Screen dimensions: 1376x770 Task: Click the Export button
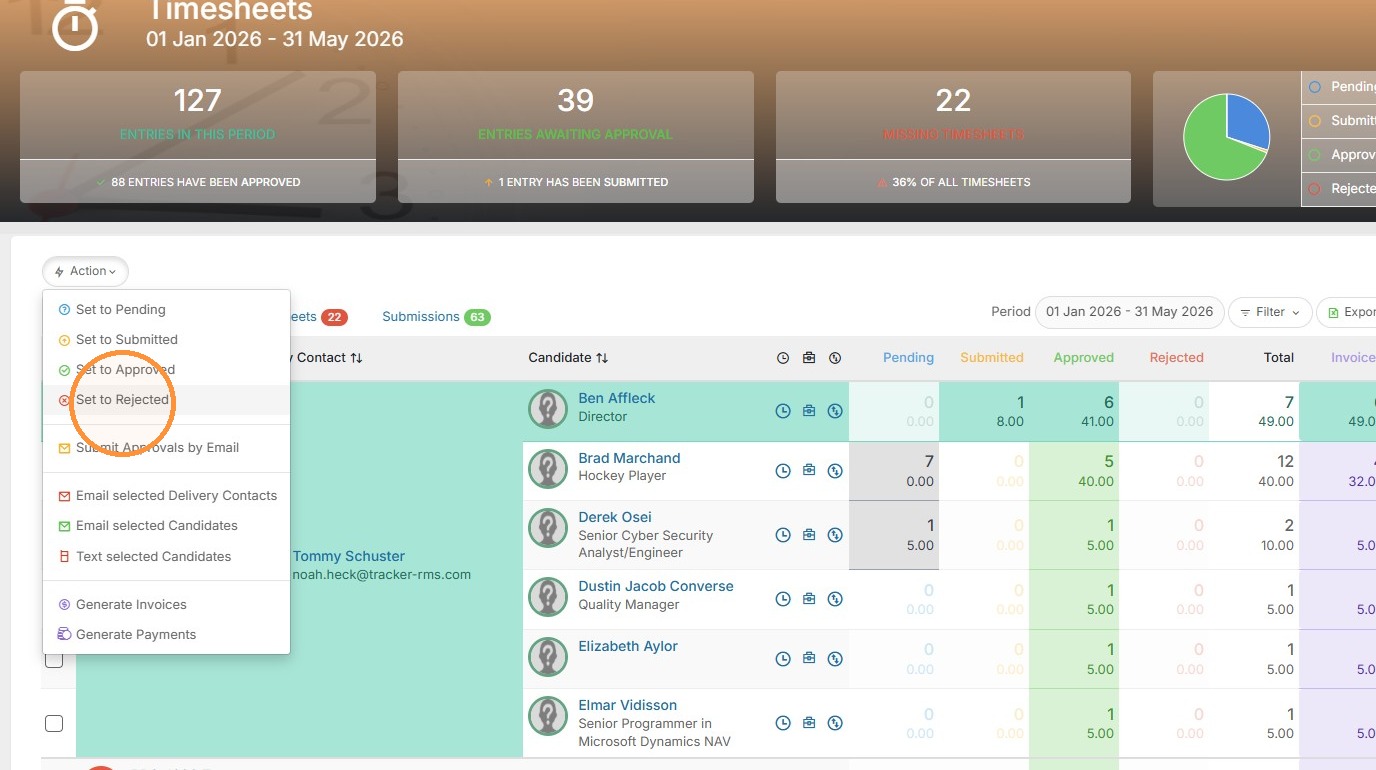coord(1348,312)
